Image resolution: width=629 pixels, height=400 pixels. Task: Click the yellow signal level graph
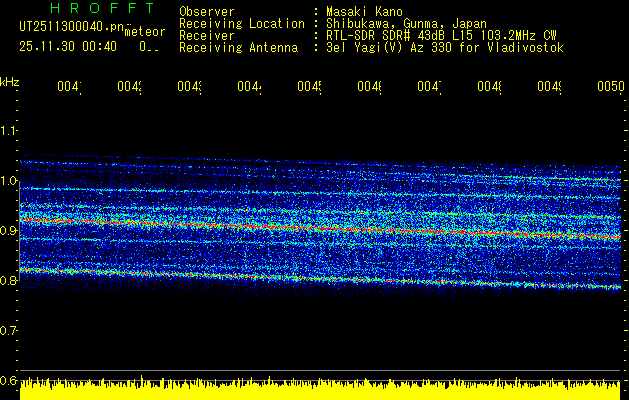320,388
